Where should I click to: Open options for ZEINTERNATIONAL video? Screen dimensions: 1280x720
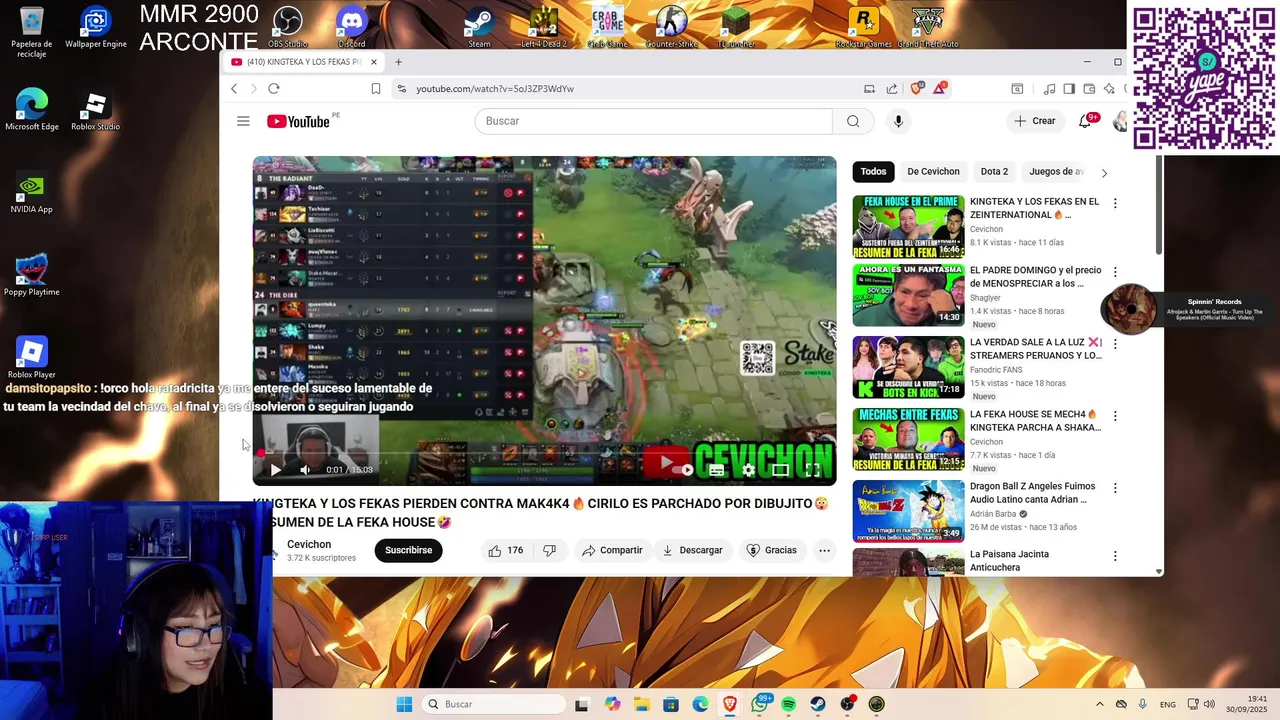[1115, 204]
